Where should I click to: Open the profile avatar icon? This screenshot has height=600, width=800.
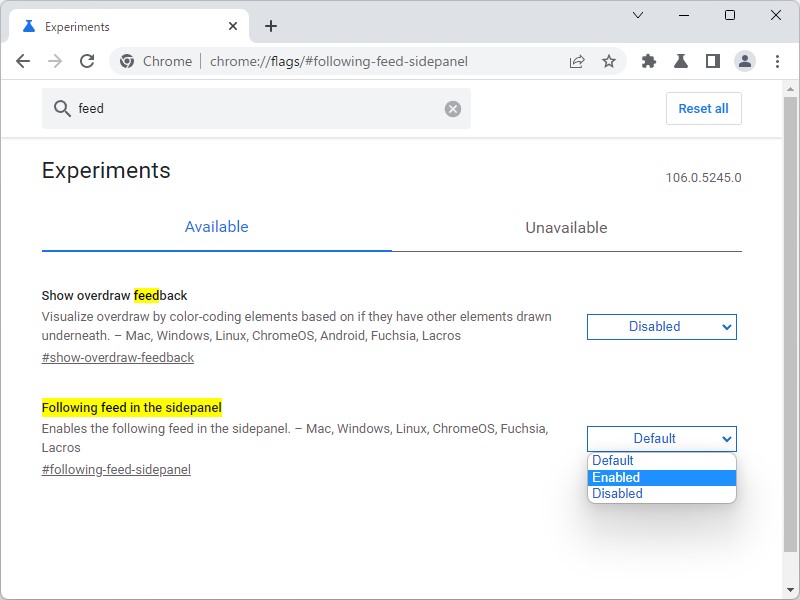pyautogui.click(x=745, y=61)
